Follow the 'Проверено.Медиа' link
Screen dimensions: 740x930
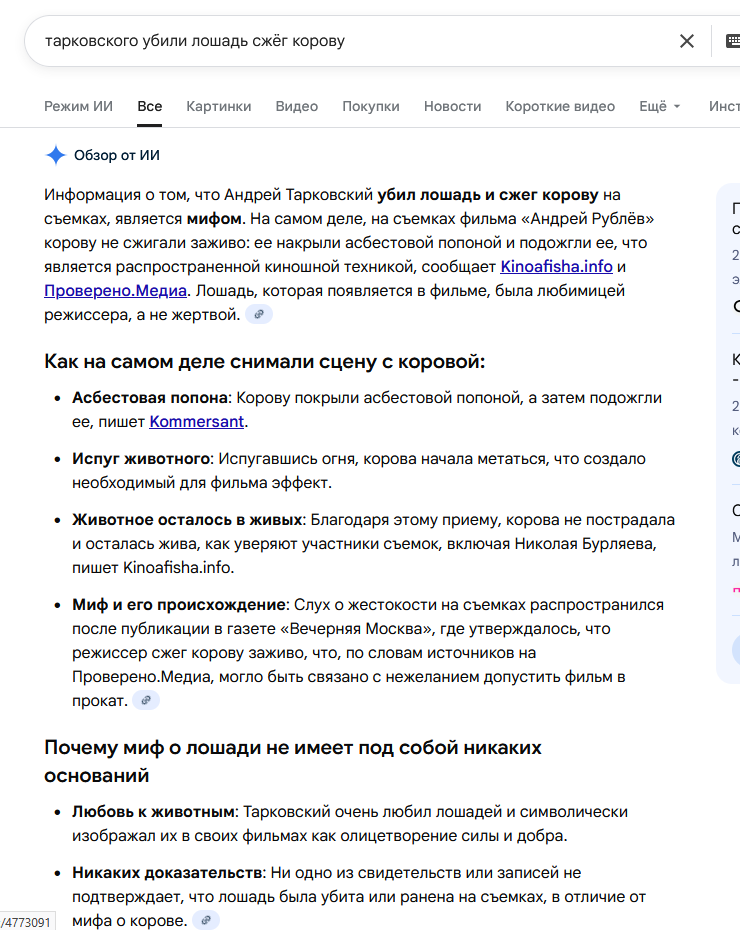116,291
